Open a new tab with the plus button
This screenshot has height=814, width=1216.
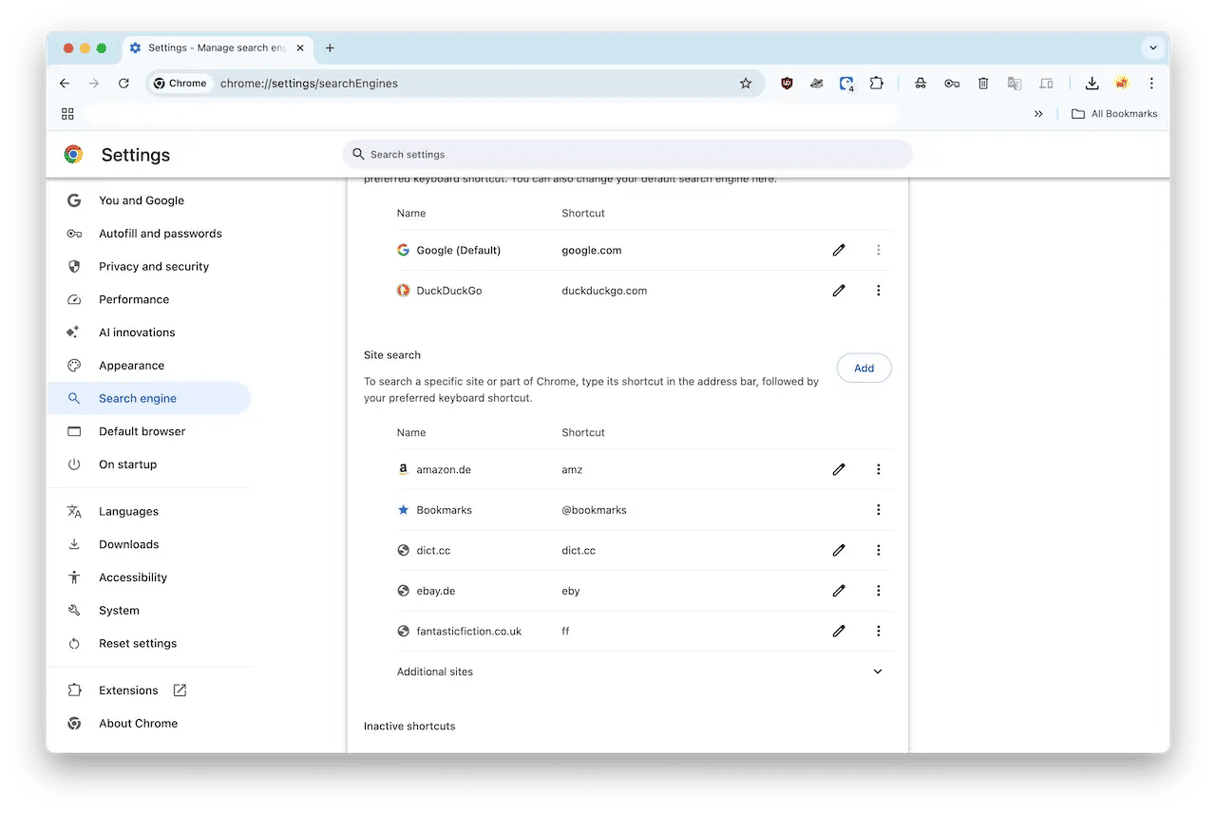(330, 48)
